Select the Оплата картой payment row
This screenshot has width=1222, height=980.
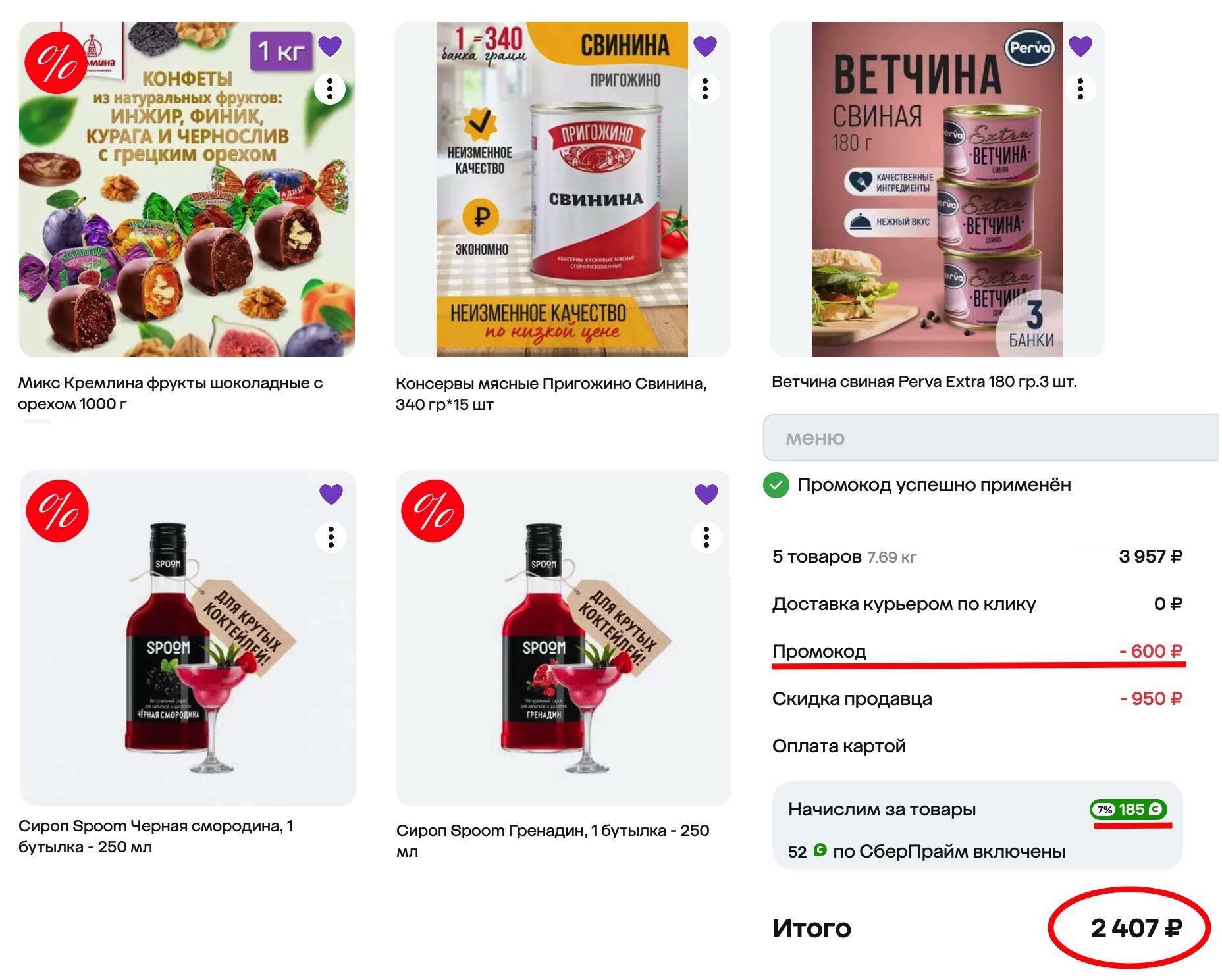click(977, 746)
